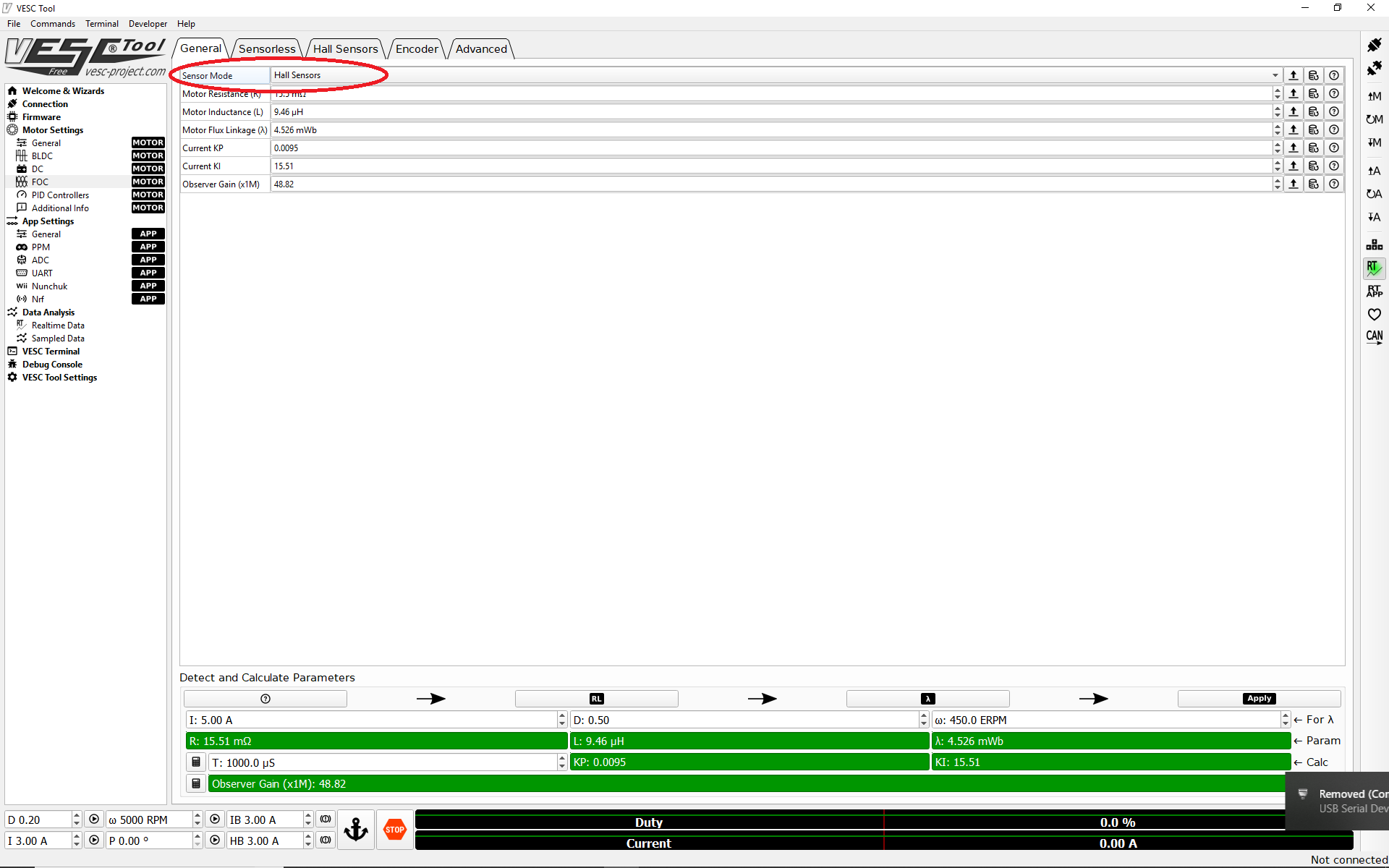Increase Observer Gain spinner up arrow
Image resolution: width=1389 pixels, height=868 pixels.
pos(1277,181)
